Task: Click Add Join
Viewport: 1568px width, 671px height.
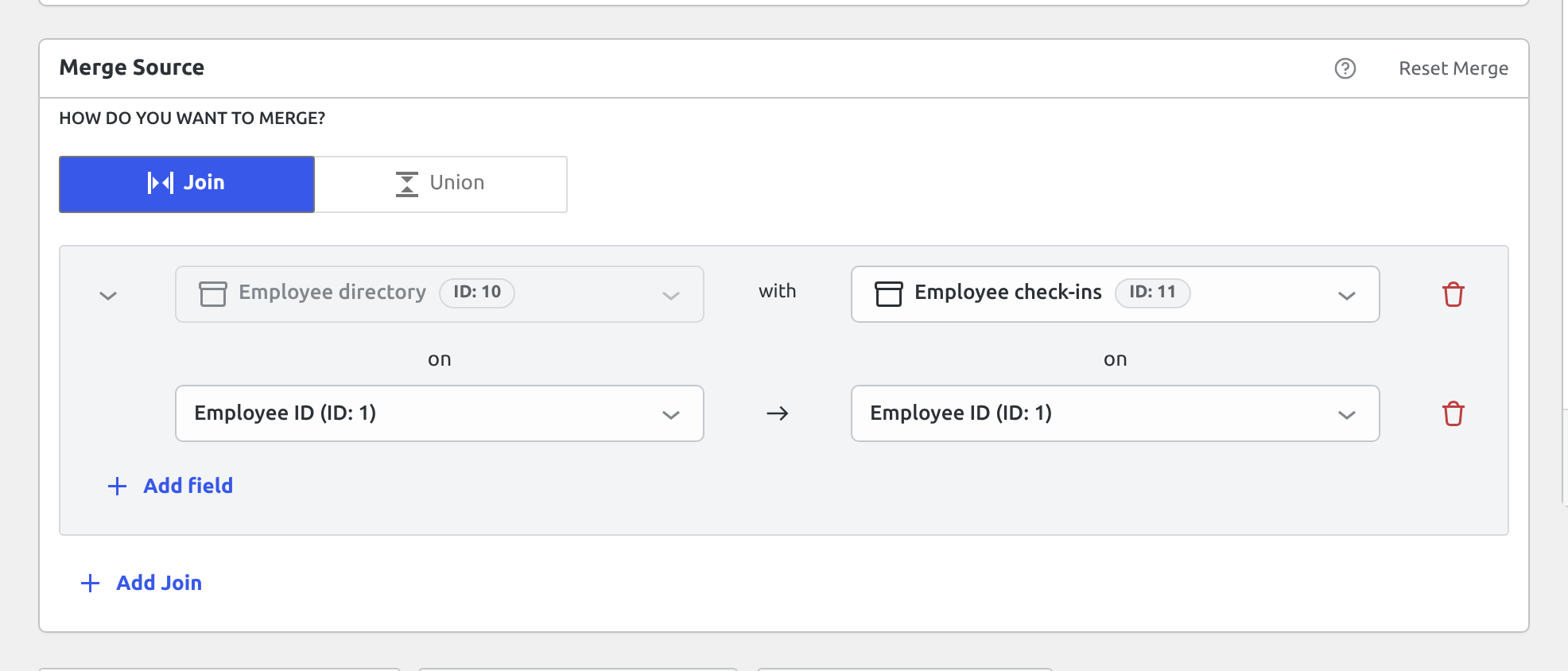Action: tap(142, 583)
